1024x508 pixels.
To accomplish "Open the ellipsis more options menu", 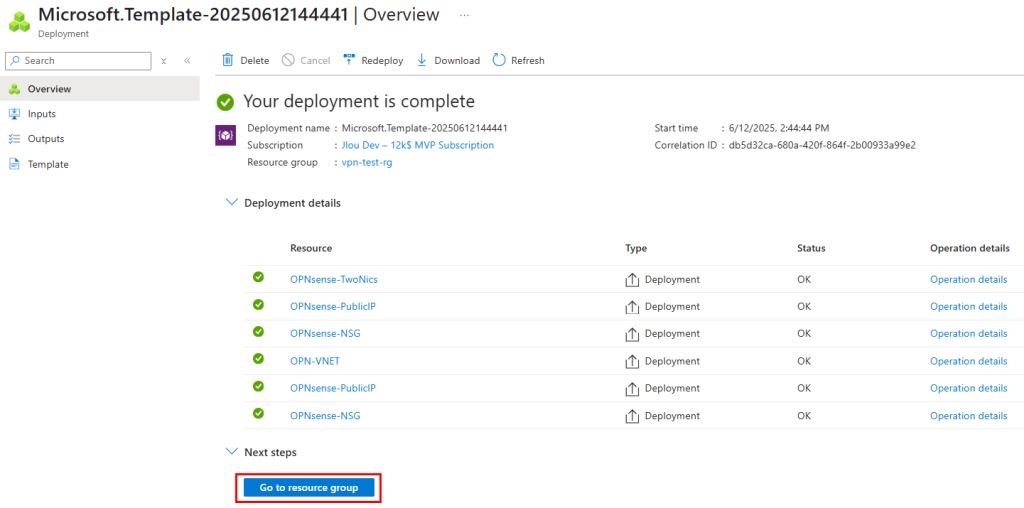I will 464,15.
